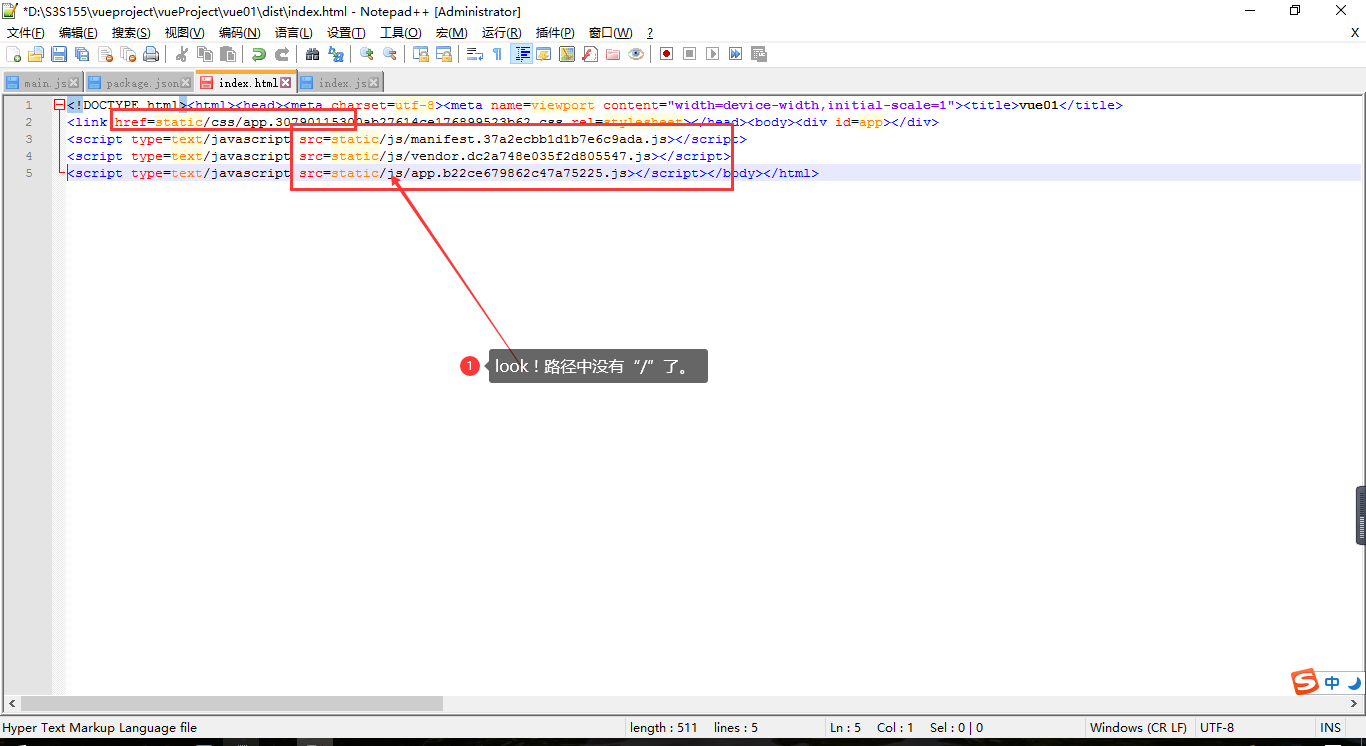
Task: Open the Function List panel icon
Action: coord(590,54)
